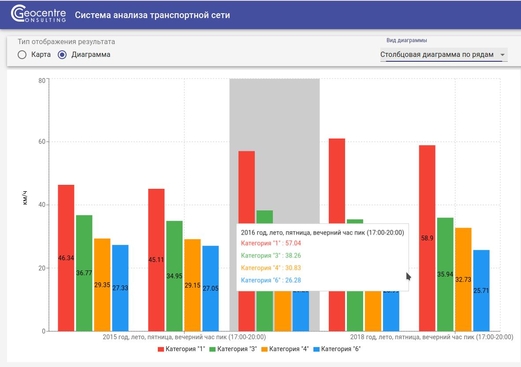Click the orange bar labeled 32.73
This screenshot has width=521, height=367.
[463, 279]
